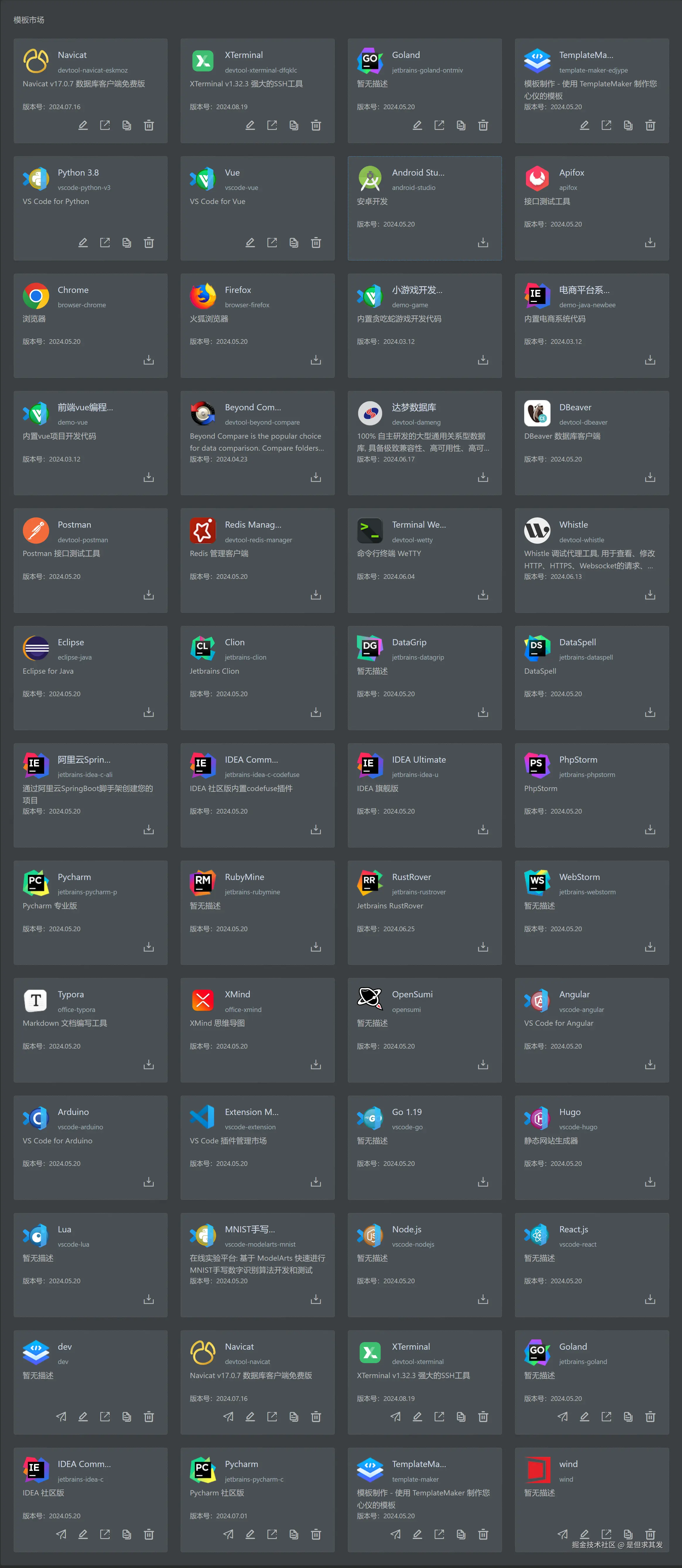Click the Firefox logo thumbnail
The width and height of the screenshot is (682, 1568).
point(203,296)
